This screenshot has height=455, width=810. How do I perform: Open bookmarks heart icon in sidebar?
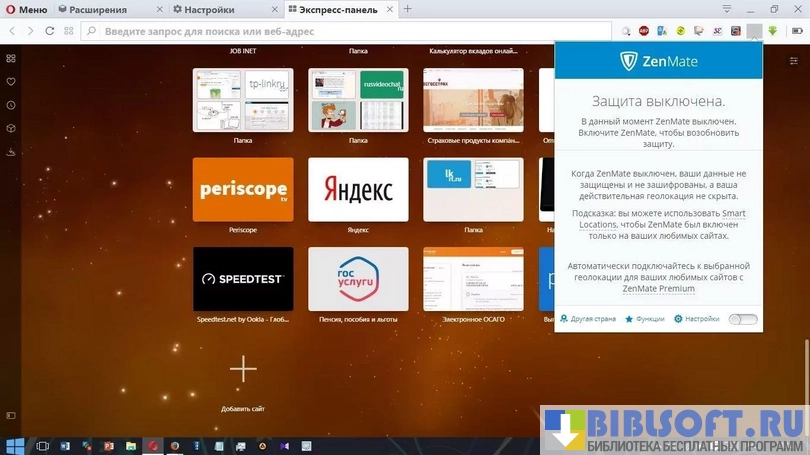[x=11, y=81]
